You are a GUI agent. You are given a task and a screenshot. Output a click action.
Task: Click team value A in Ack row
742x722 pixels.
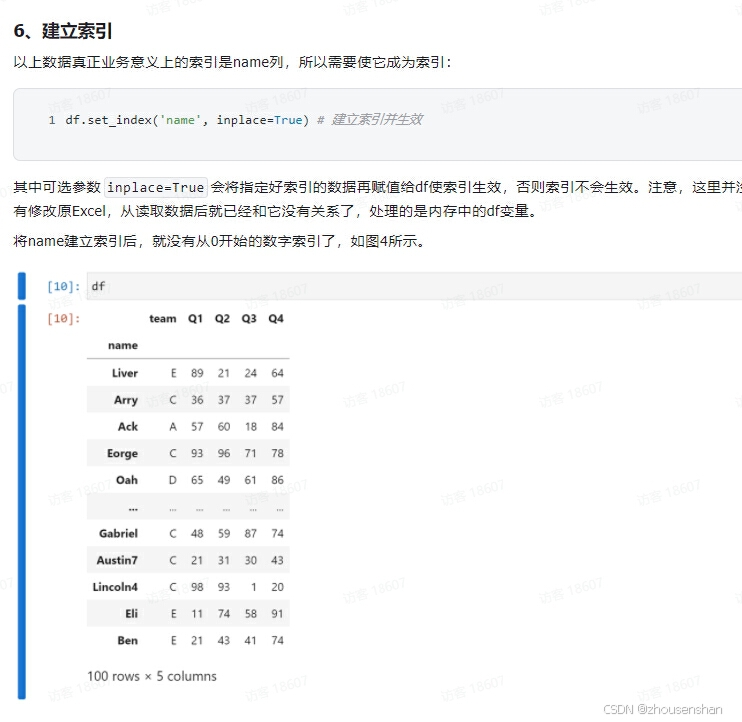tap(173, 427)
